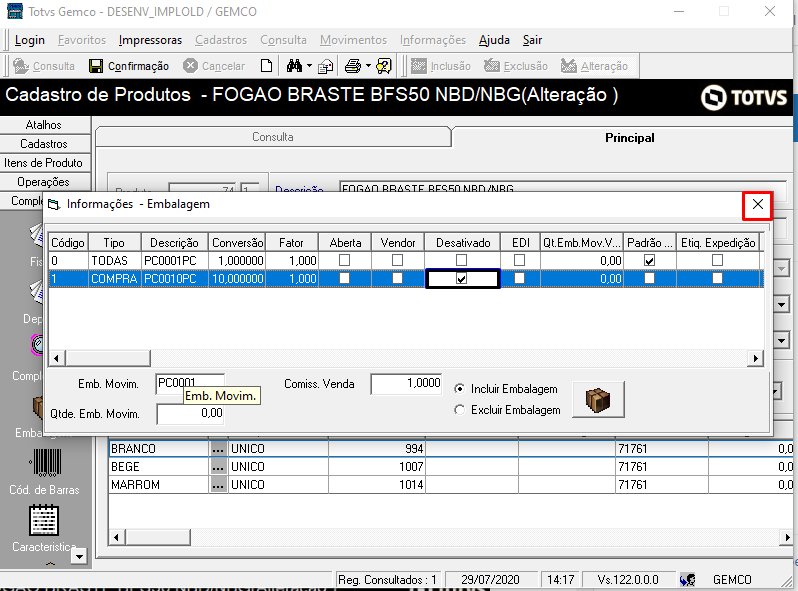Viewport: 798px width, 591px height.
Task: Toggle EDI checkbox for TODAS row
Action: (520, 260)
